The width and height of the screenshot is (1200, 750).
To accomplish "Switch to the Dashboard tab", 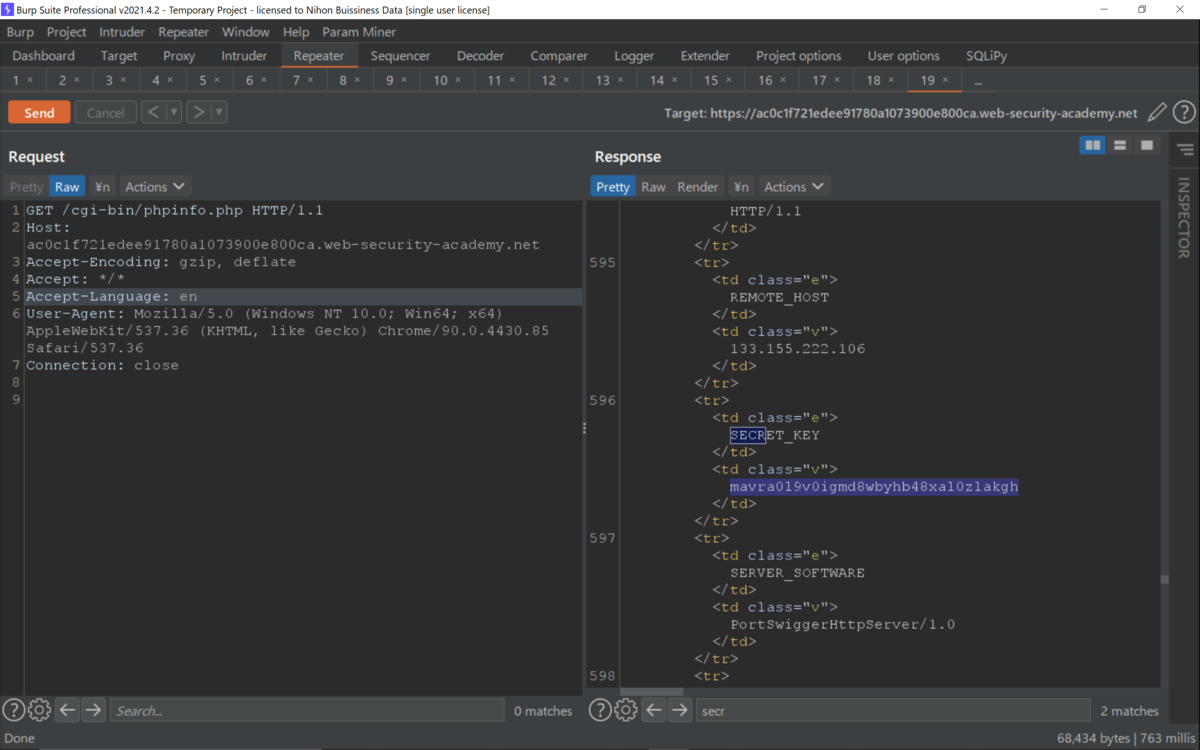I will pyautogui.click(x=44, y=56).
